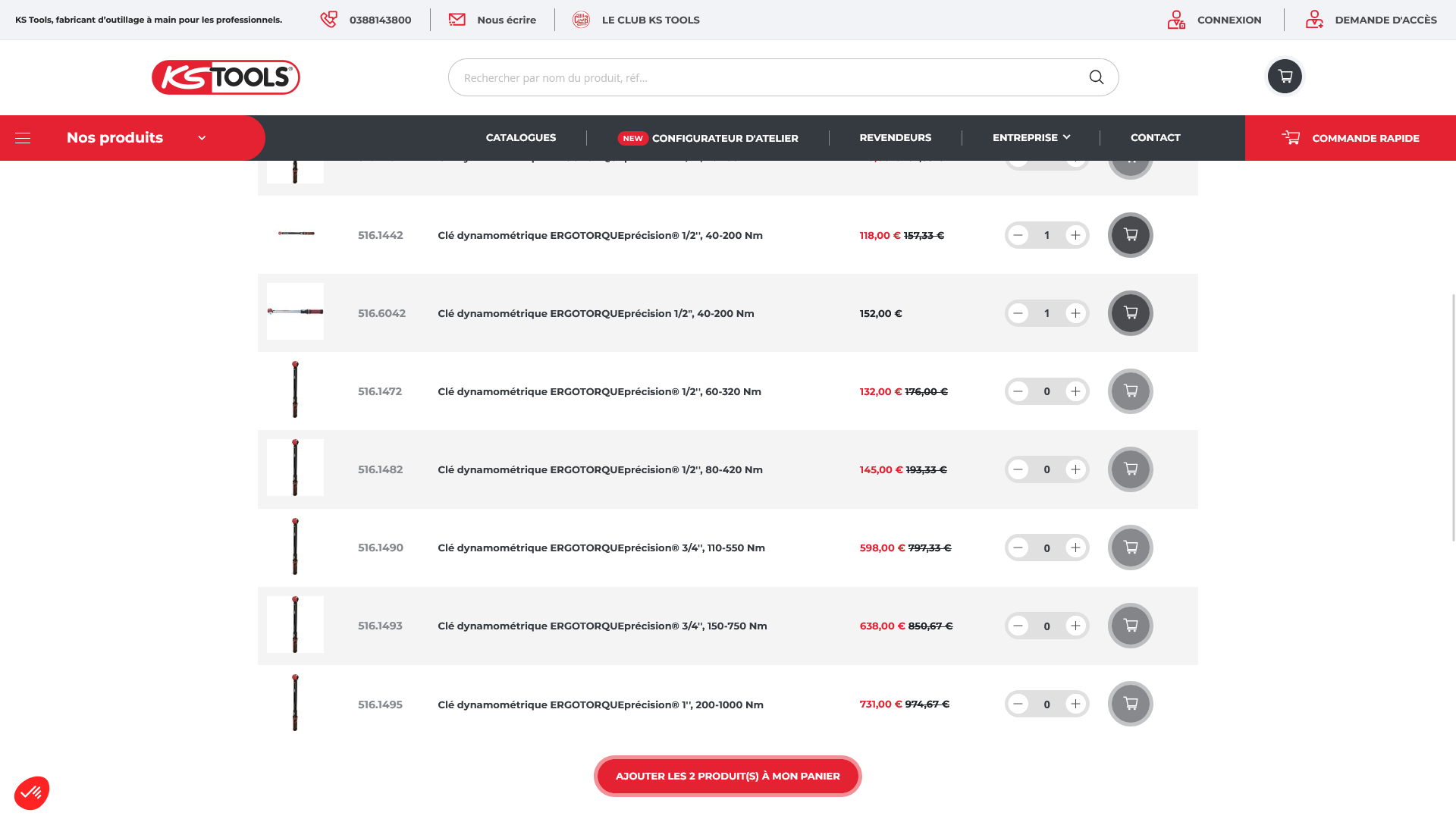Add item 516.1493 to cart
Viewport: 1456px width, 819px height.
[1130, 626]
